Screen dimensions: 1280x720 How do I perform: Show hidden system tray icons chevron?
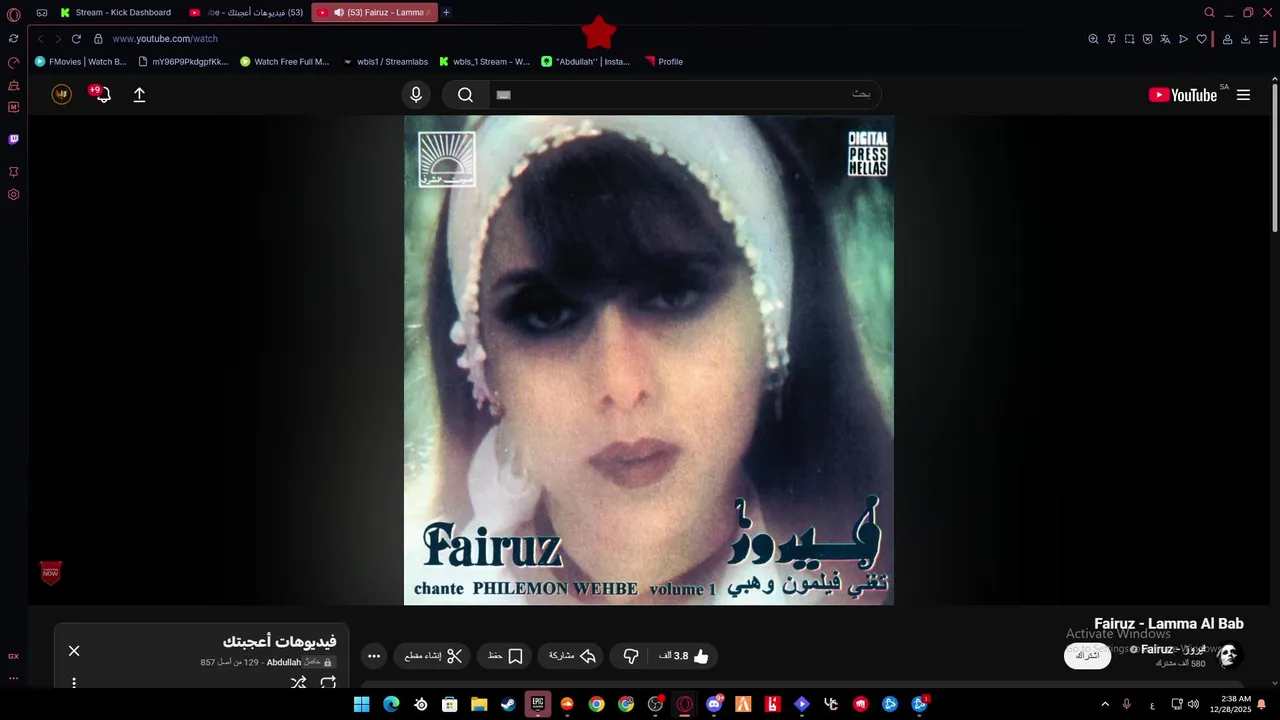point(1105,704)
